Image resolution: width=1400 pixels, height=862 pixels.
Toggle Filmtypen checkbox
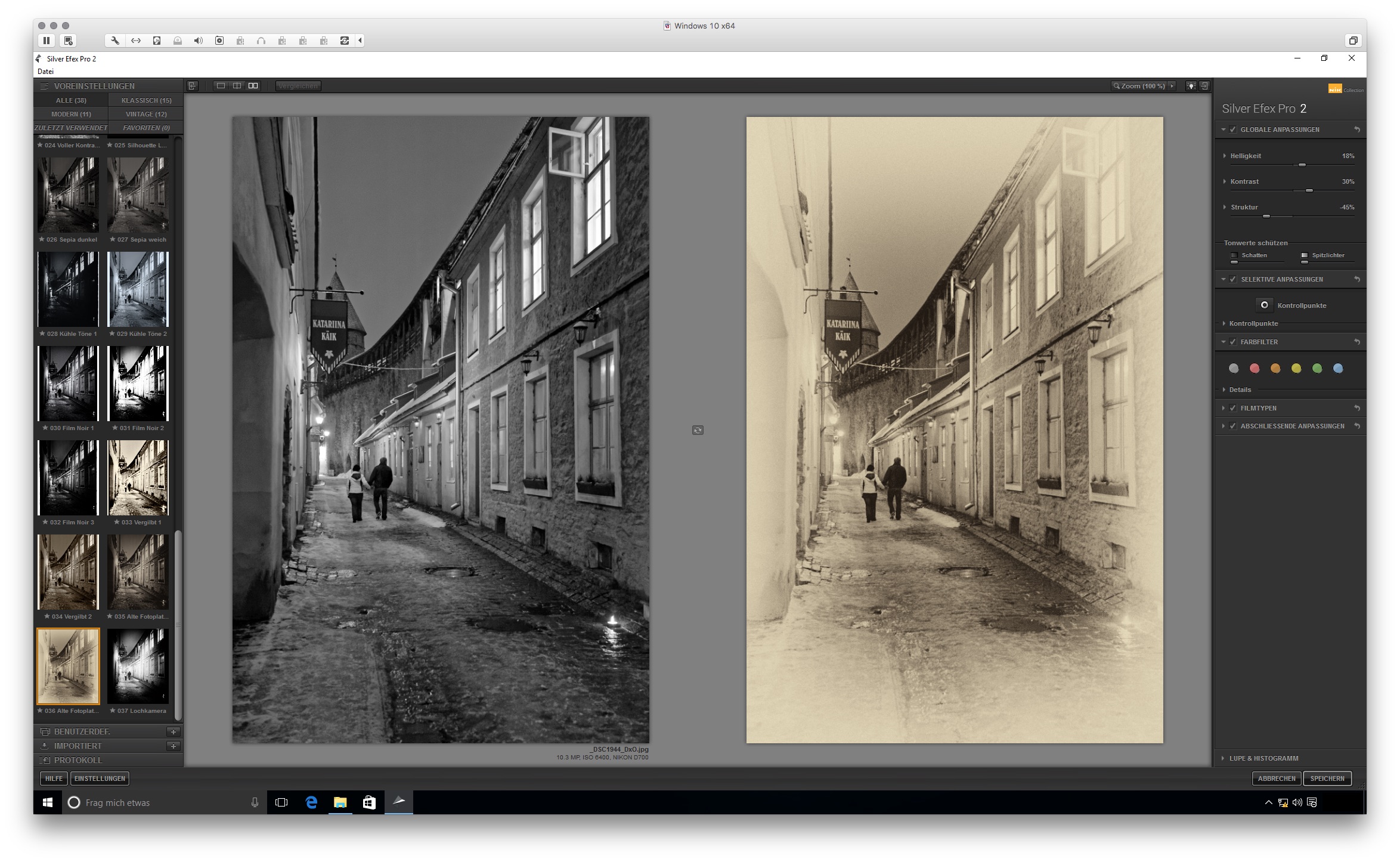click(x=1233, y=408)
